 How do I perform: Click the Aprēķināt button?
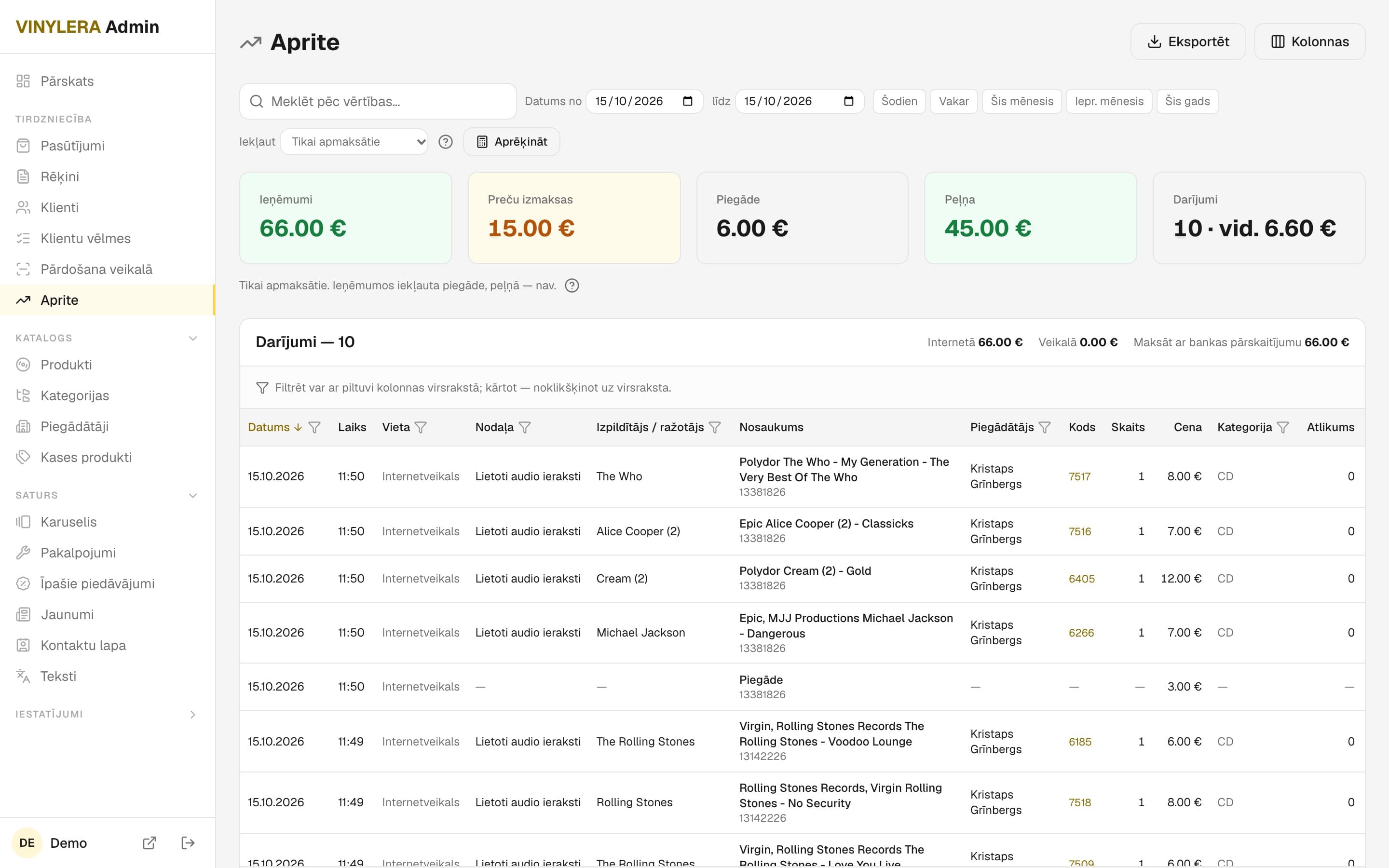pos(511,142)
